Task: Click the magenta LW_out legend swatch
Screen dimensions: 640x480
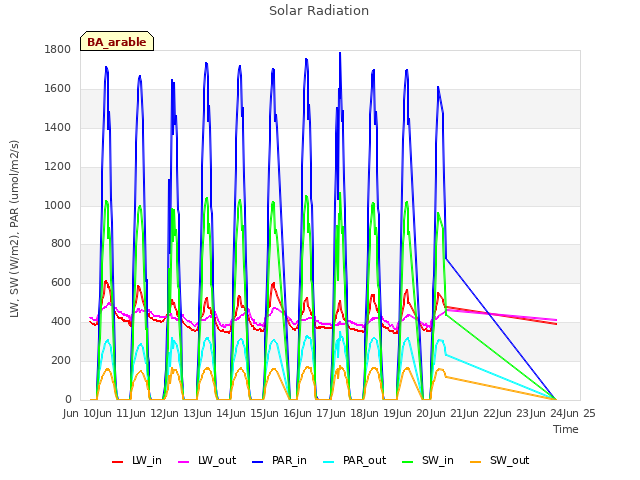Action: (x=184, y=462)
